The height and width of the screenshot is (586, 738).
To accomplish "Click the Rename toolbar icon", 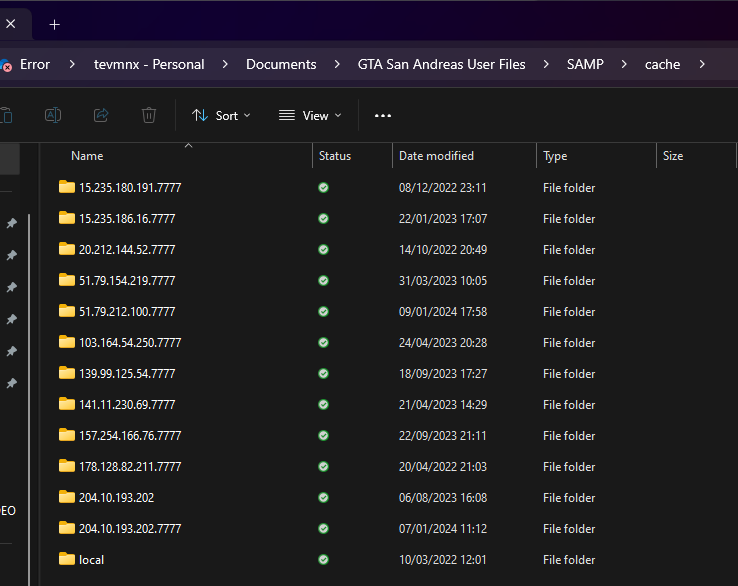I will point(53,115).
